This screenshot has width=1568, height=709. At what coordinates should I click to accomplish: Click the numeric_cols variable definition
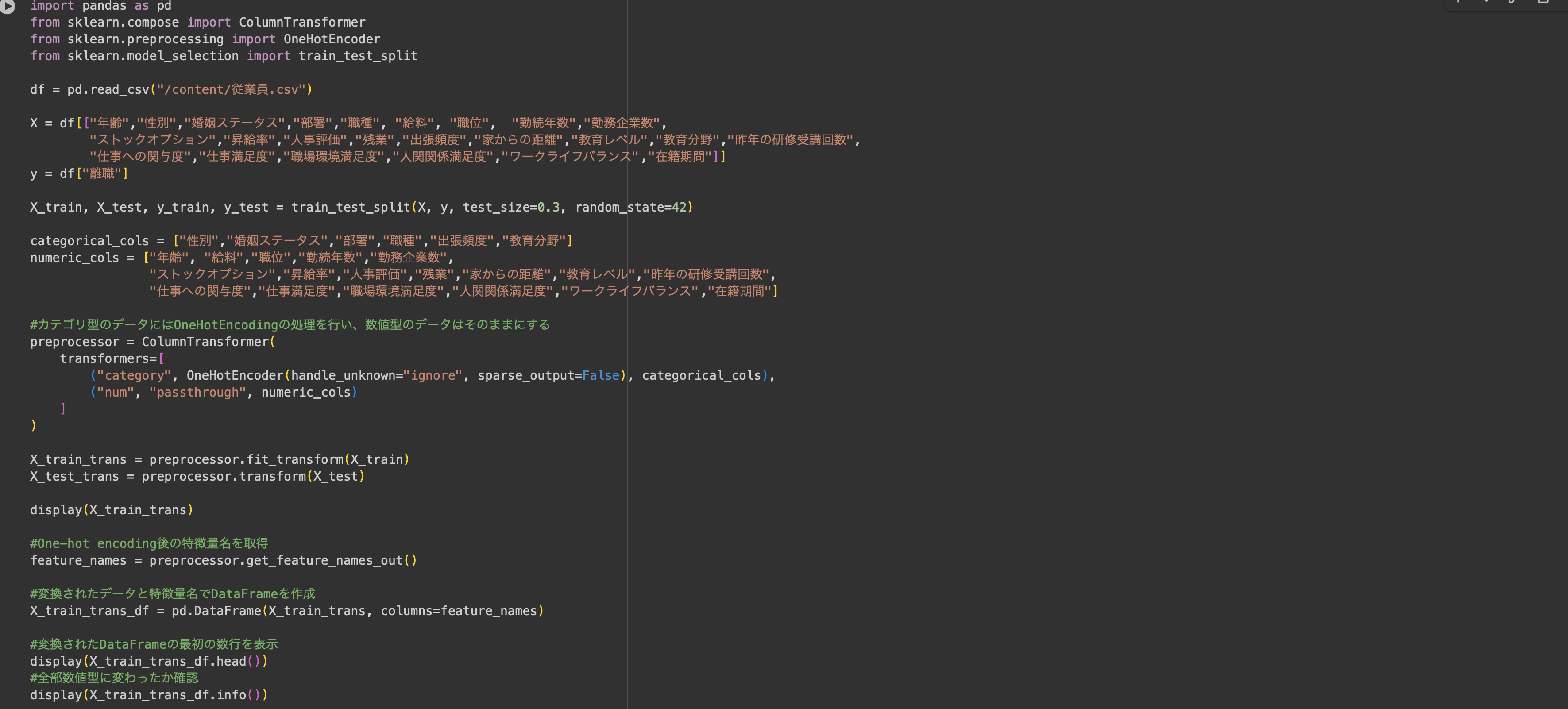pyautogui.click(x=74, y=258)
